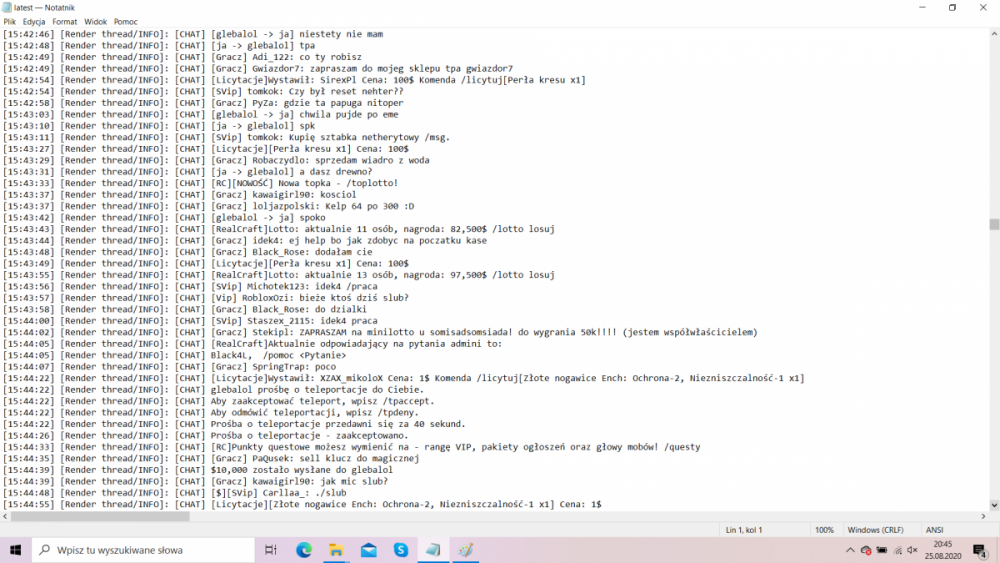This screenshot has width=1000, height=563.
Task: Open Task View from the taskbar
Action: pos(271,550)
